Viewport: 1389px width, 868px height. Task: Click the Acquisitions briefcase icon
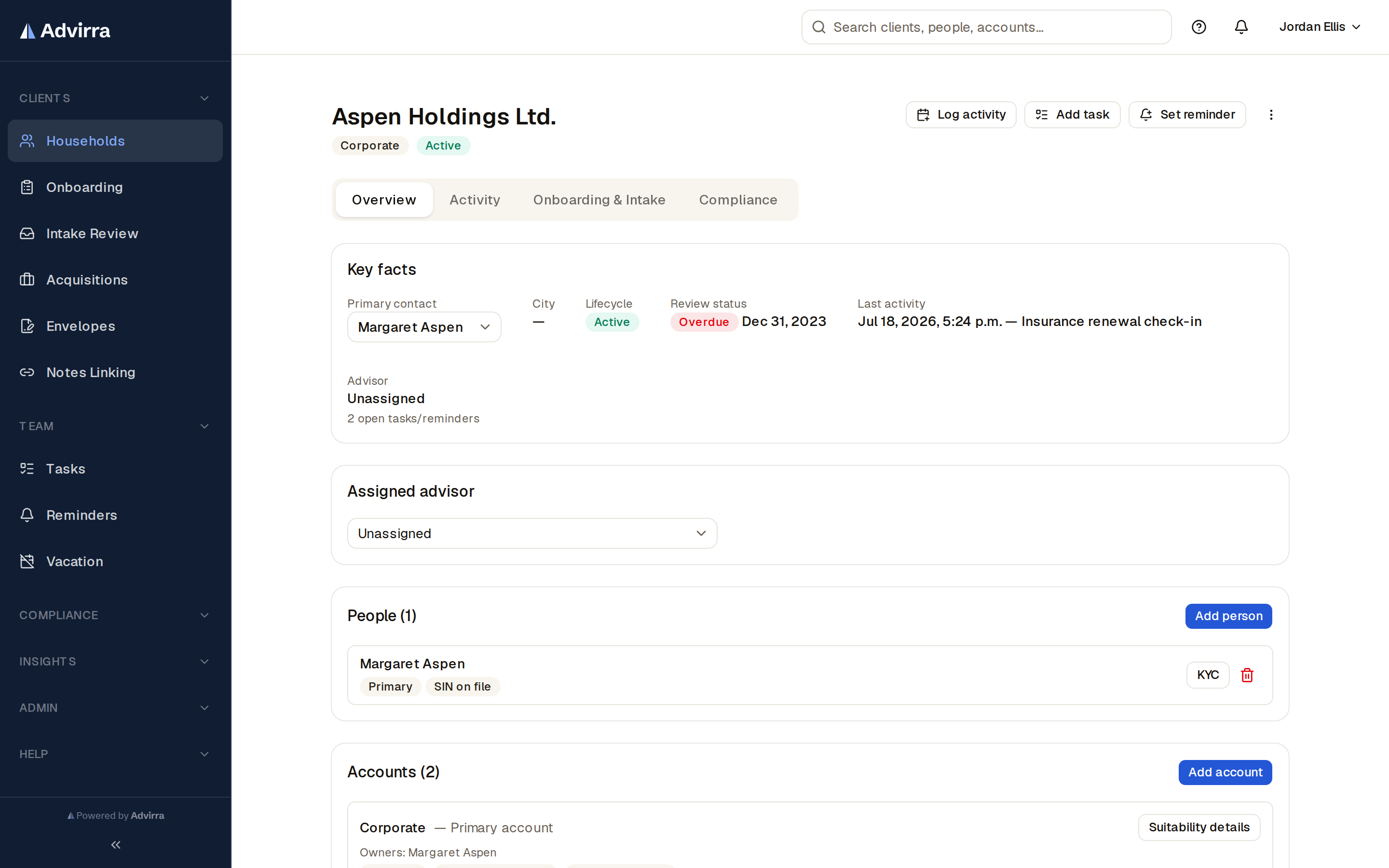[x=27, y=280]
